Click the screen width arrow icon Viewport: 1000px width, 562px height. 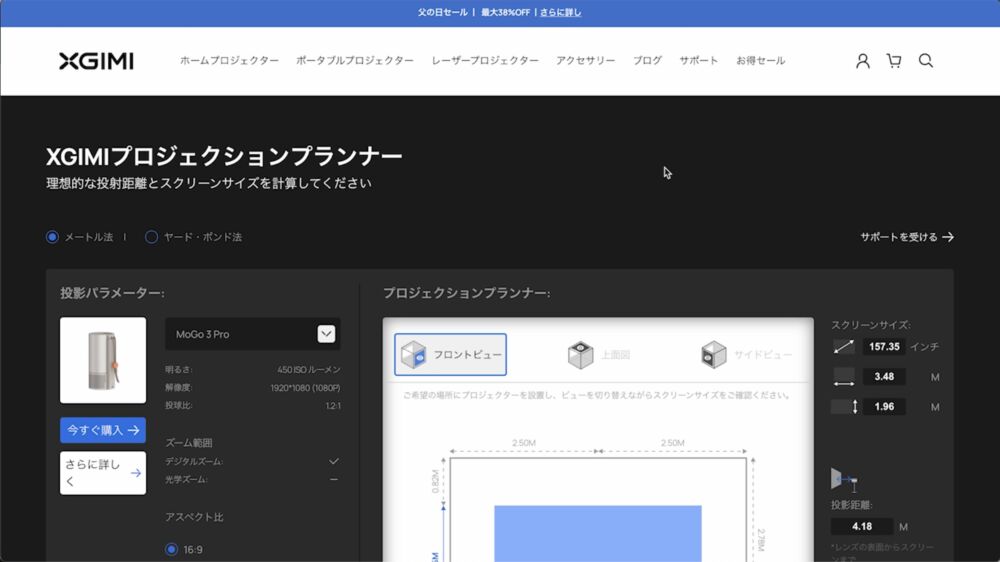[x=844, y=377]
